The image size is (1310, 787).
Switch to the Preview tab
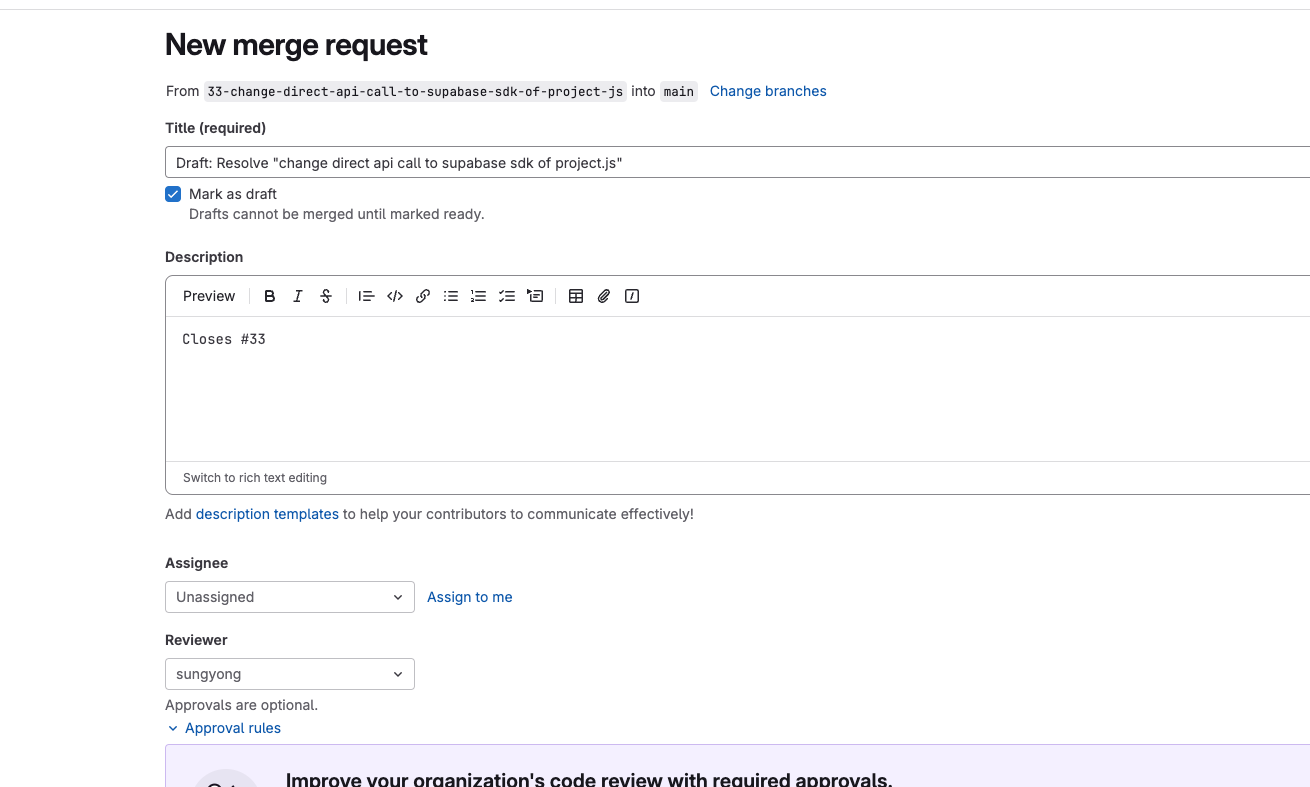click(209, 296)
